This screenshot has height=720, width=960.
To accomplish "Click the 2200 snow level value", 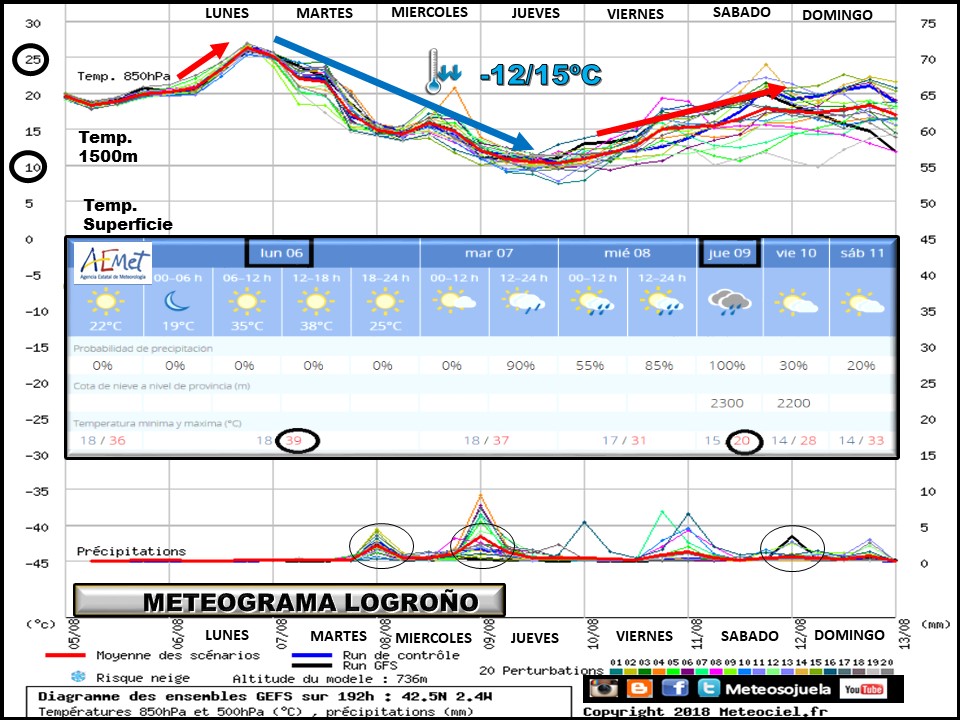I will tap(793, 403).
